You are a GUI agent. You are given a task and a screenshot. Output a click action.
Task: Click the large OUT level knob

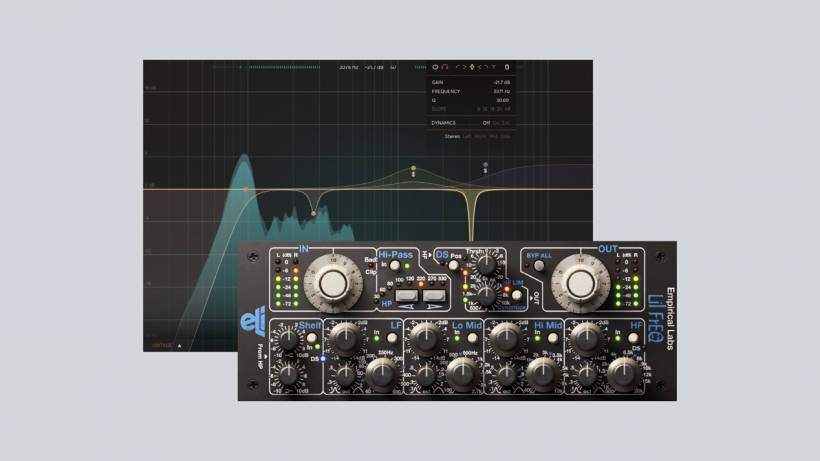click(581, 283)
